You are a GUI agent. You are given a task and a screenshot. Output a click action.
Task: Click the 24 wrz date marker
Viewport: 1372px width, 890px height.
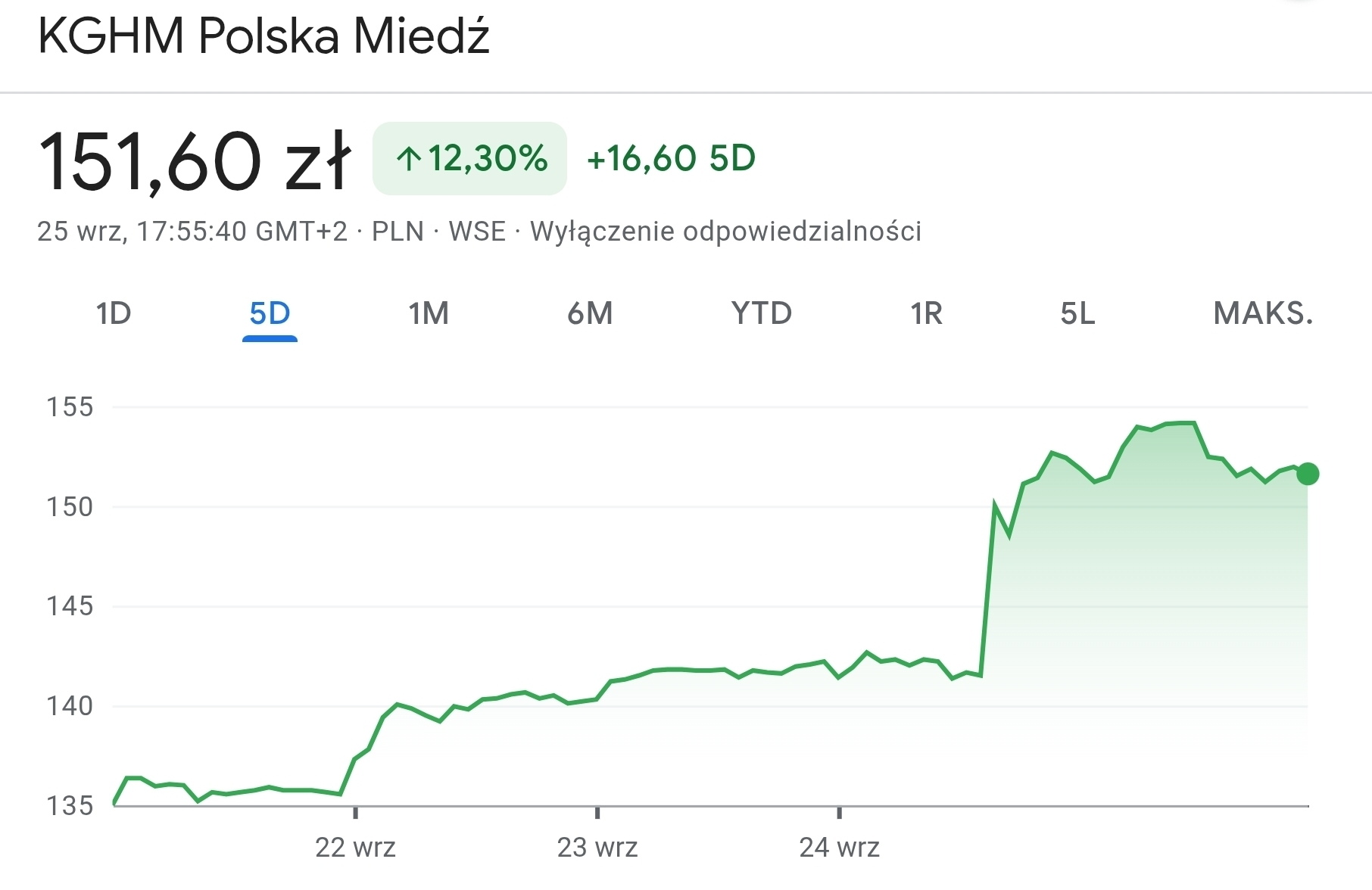[x=839, y=847]
